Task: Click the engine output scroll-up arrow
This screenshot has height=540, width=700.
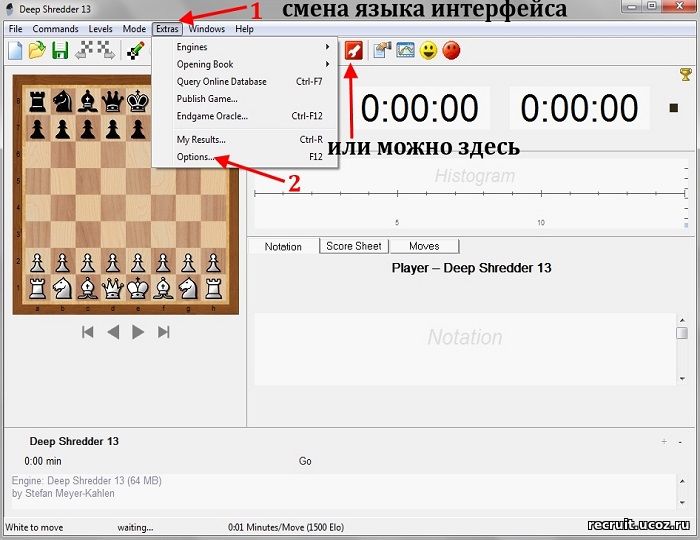Action: coord(682,481)
